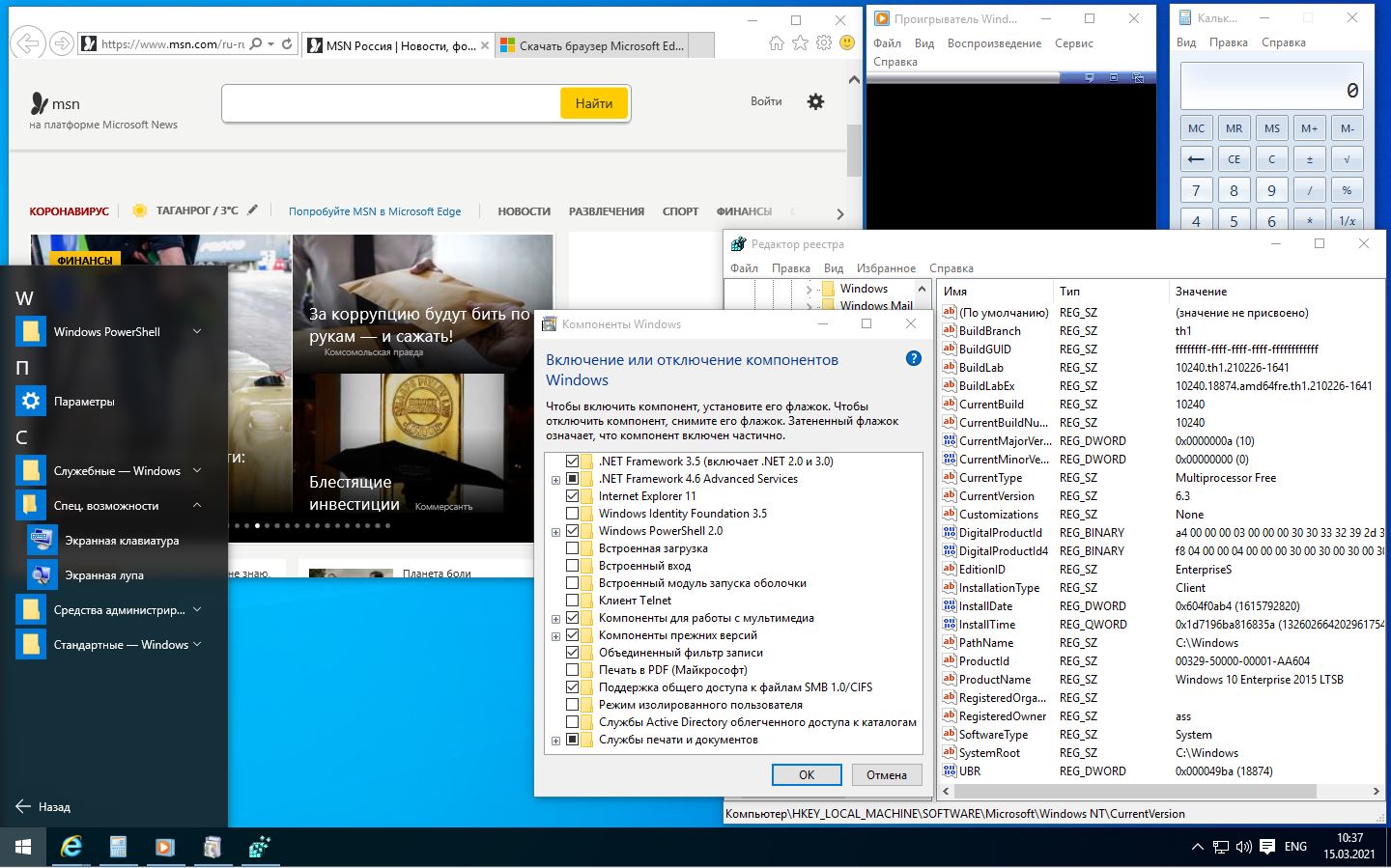
Task: Click Войти sign-in link on MSN
Action: (766, 101)
